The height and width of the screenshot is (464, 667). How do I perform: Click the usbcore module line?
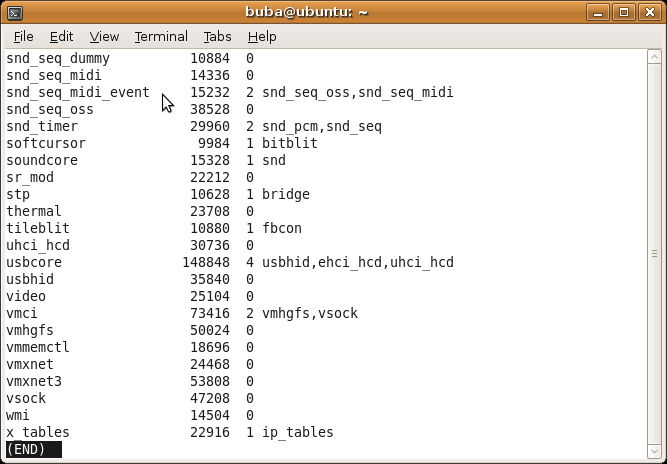(230, 262)
